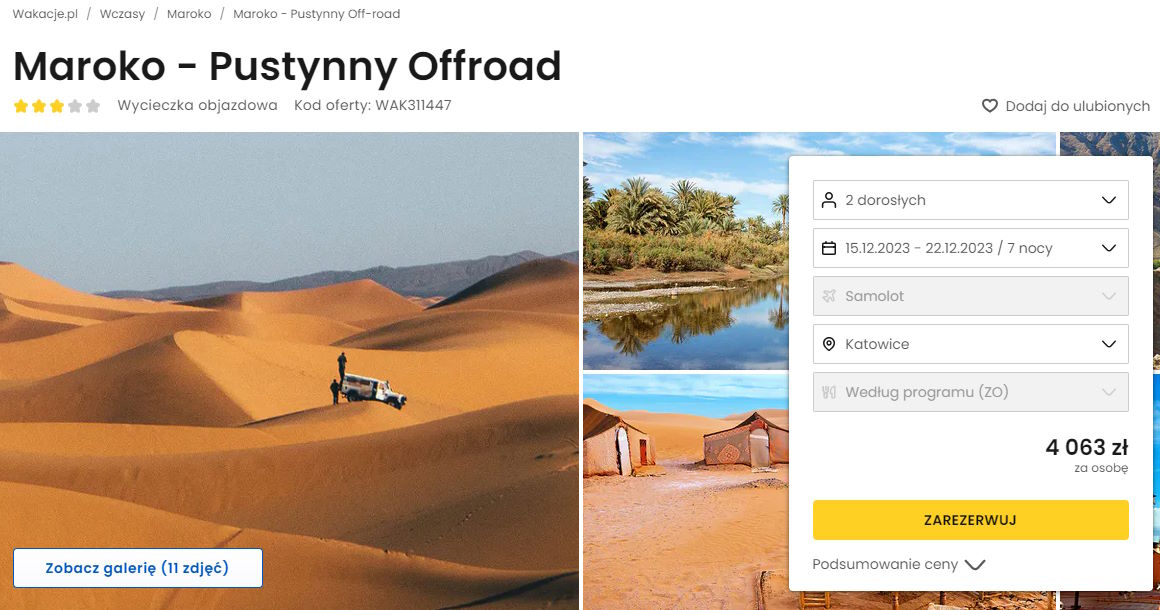Open gallery via Zobacz galerię (11 zdjęć)
This screenshot has height=610, width=1160.
click(138, 568)
